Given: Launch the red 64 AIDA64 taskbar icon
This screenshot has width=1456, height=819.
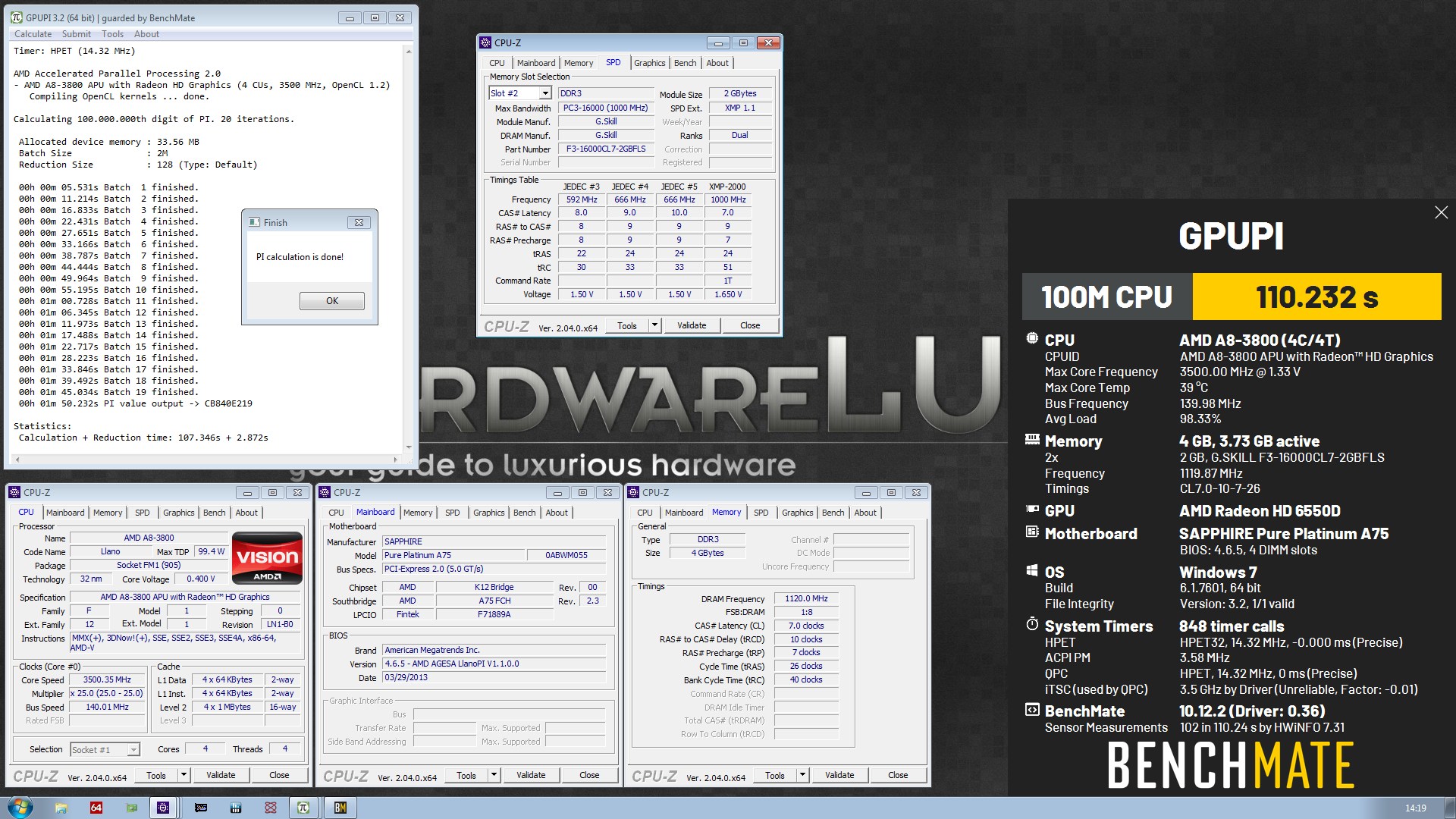Looking at the screenshot, I should point(96,808).
